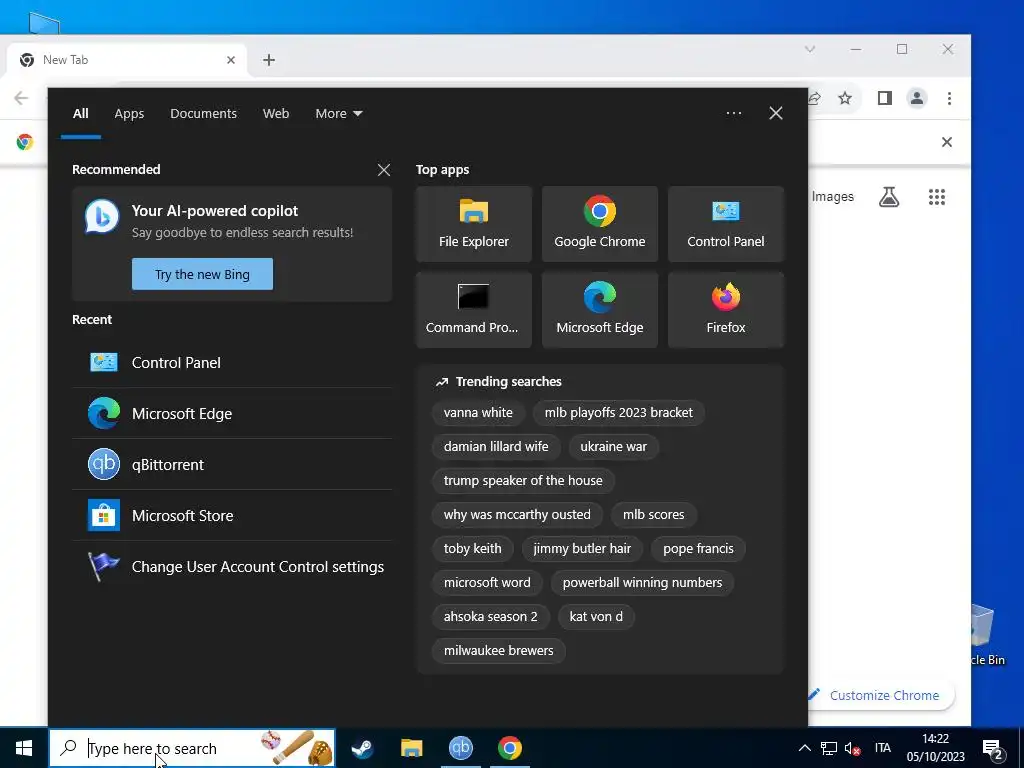
Task: Select trump speaker of the house chip
Action: point(523,481)
